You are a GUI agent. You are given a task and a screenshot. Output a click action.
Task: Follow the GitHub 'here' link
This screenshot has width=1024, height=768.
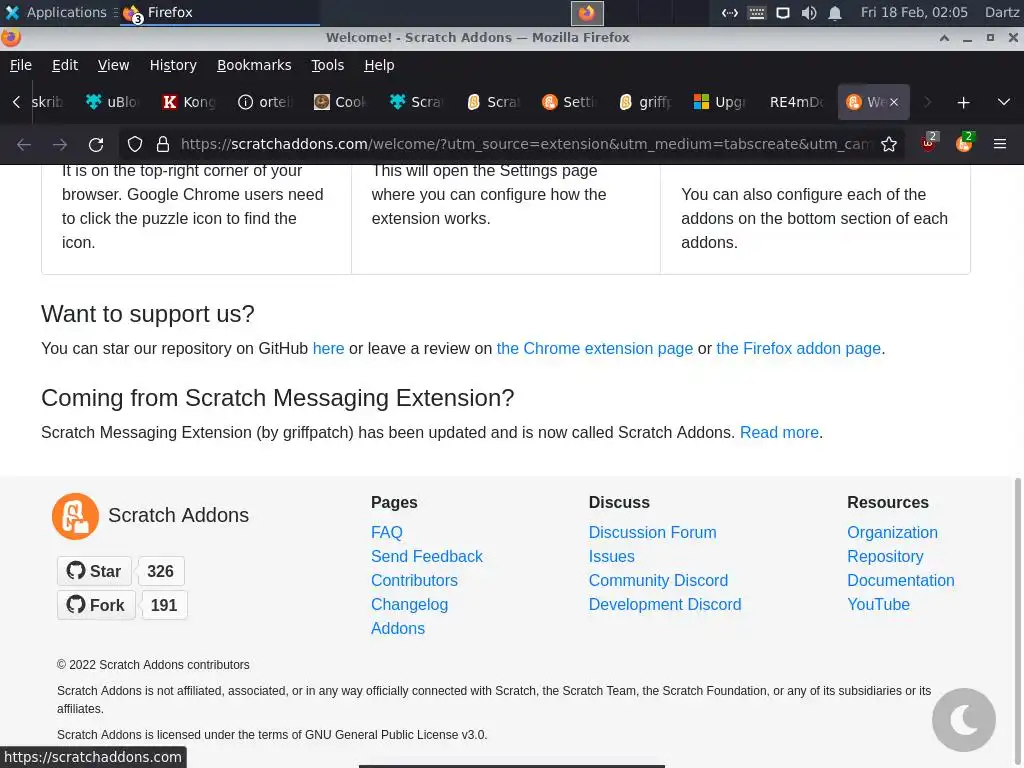point(328,349)
